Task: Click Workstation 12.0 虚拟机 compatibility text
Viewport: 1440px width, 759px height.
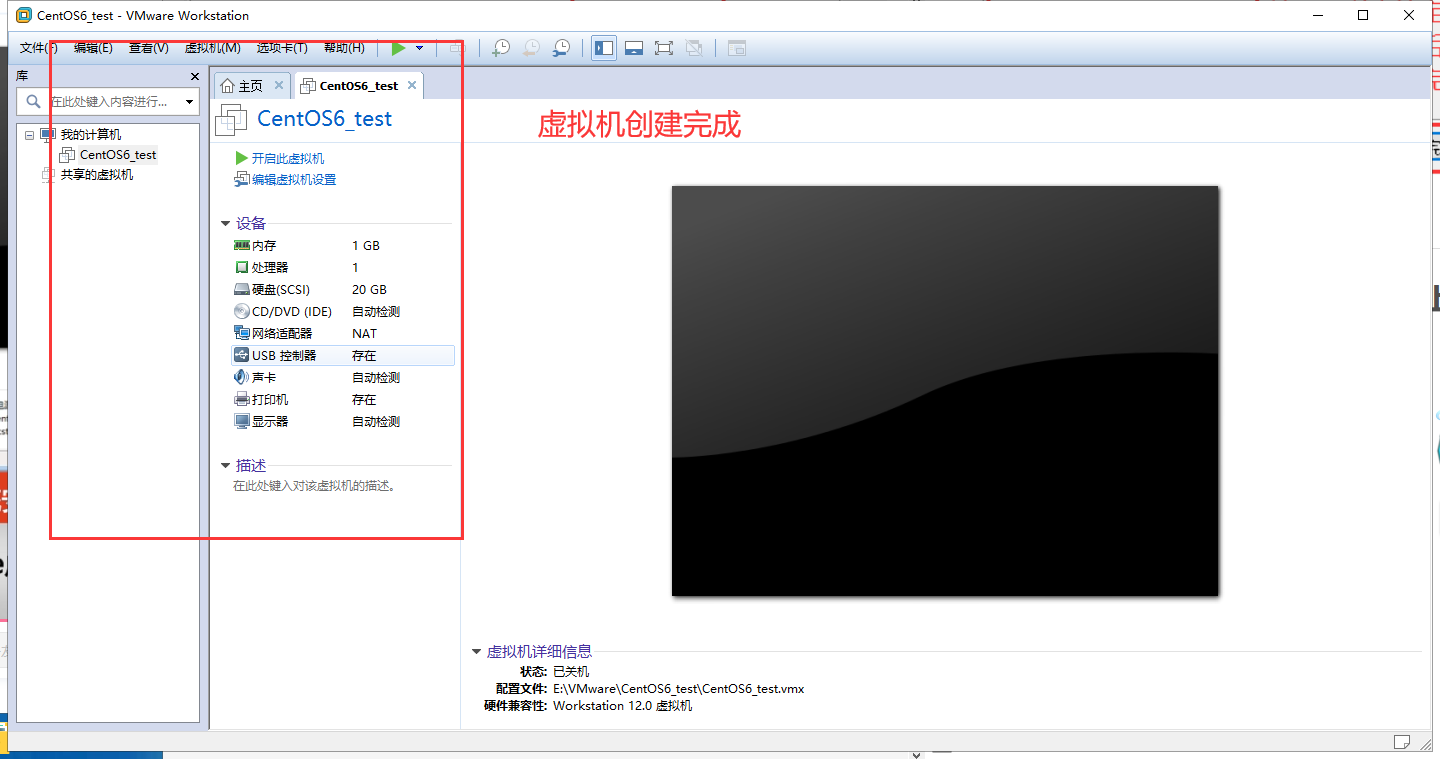Action: (622, 706)
